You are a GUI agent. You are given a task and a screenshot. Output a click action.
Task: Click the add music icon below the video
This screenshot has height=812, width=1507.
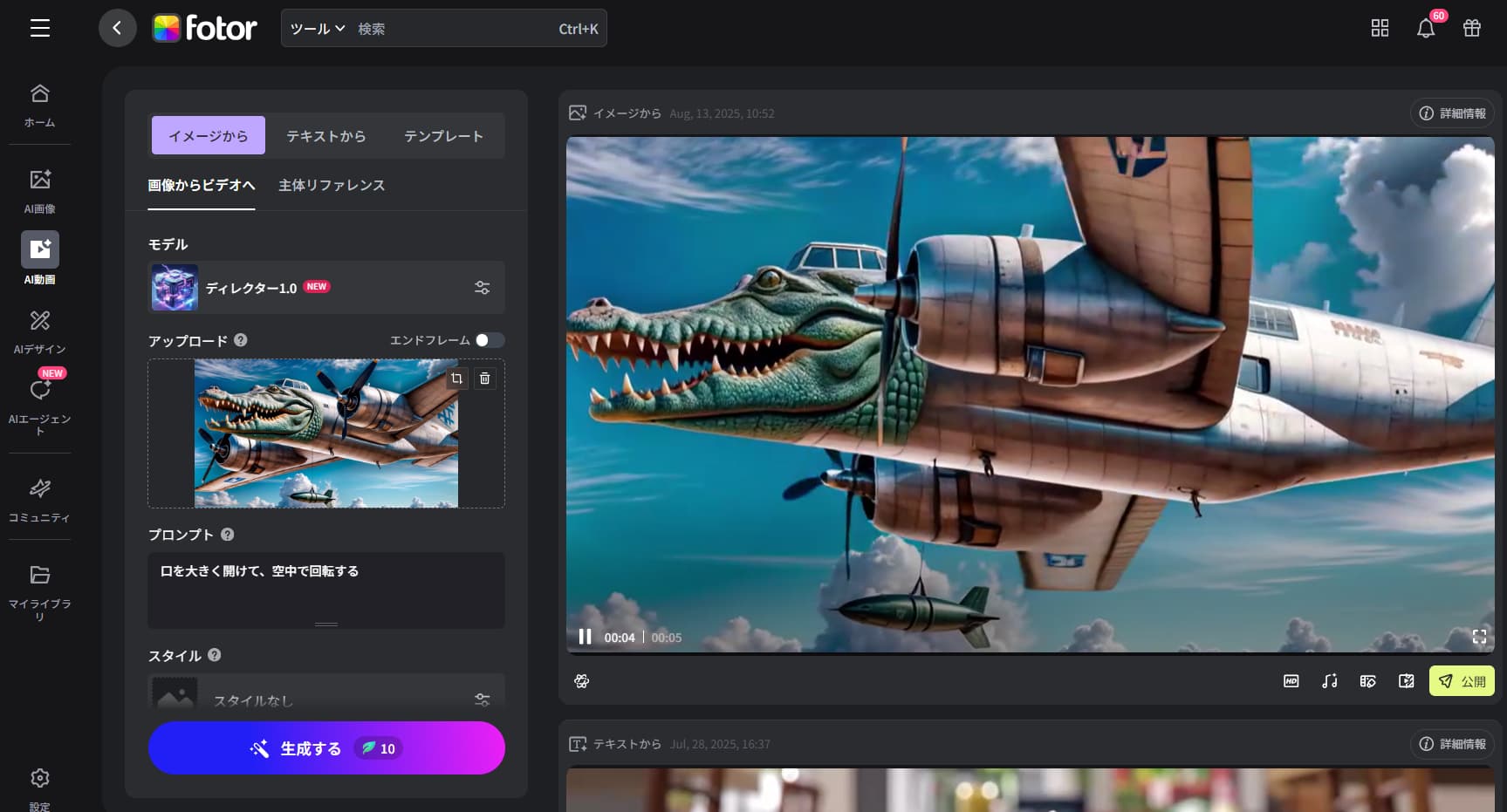click(1329, 681)
